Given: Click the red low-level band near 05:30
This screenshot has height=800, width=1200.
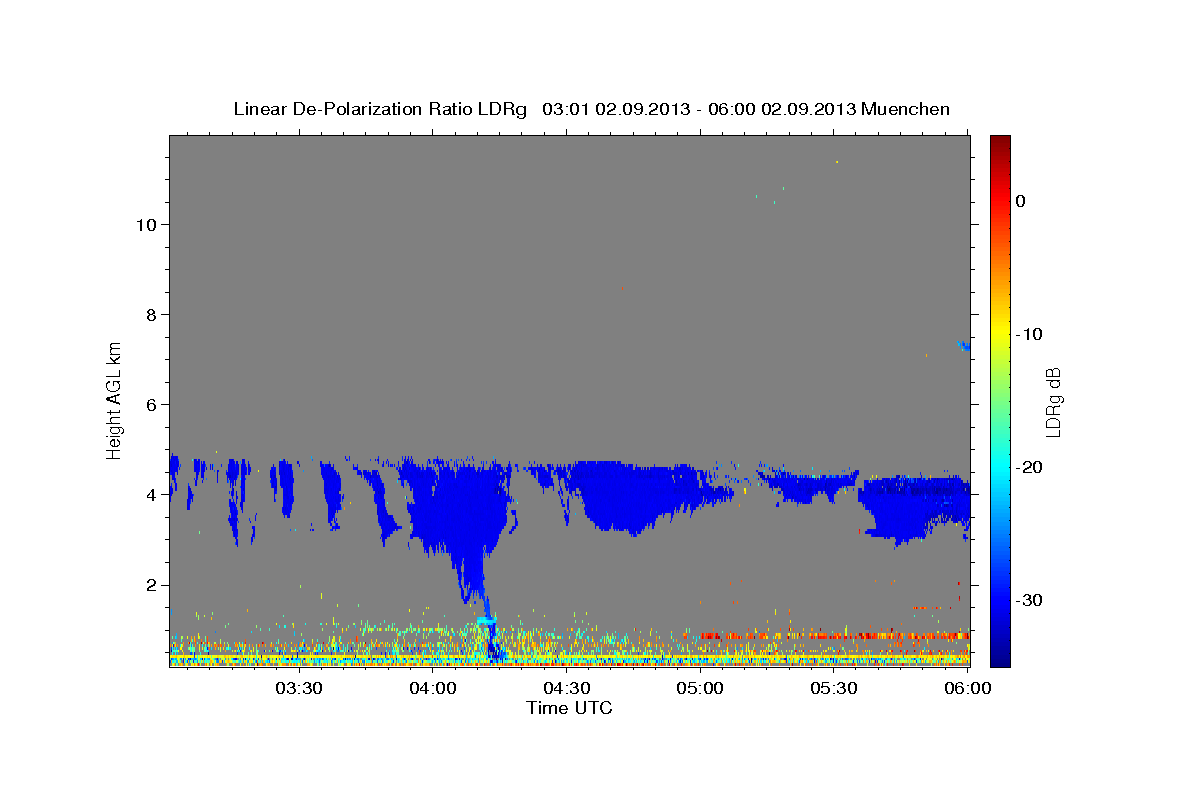Looking at the screenshot, I should point(835,635).
